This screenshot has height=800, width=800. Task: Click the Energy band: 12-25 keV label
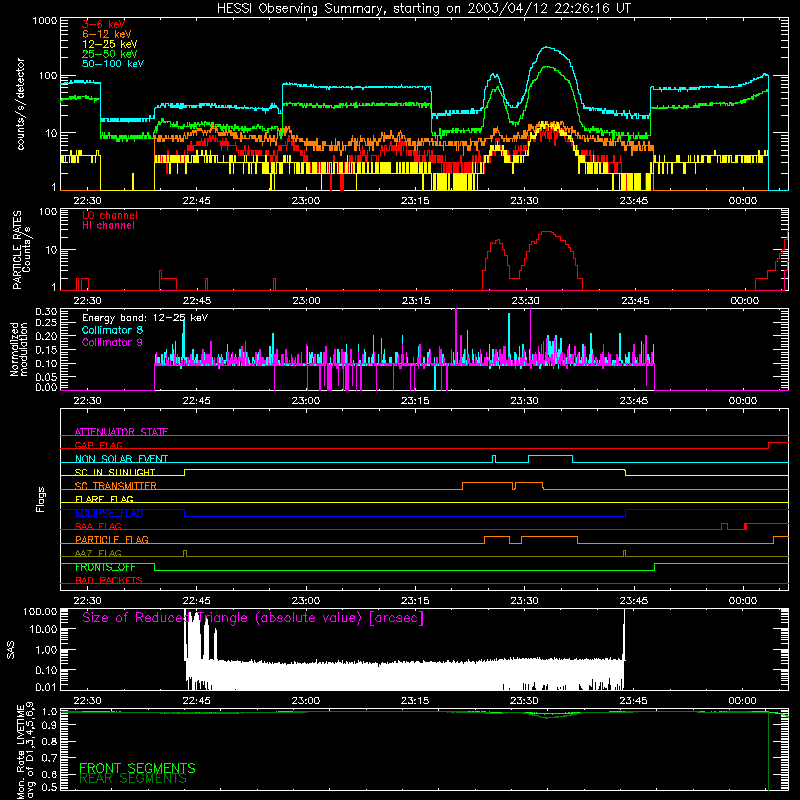pyautogui.click(x=144, y=318)
